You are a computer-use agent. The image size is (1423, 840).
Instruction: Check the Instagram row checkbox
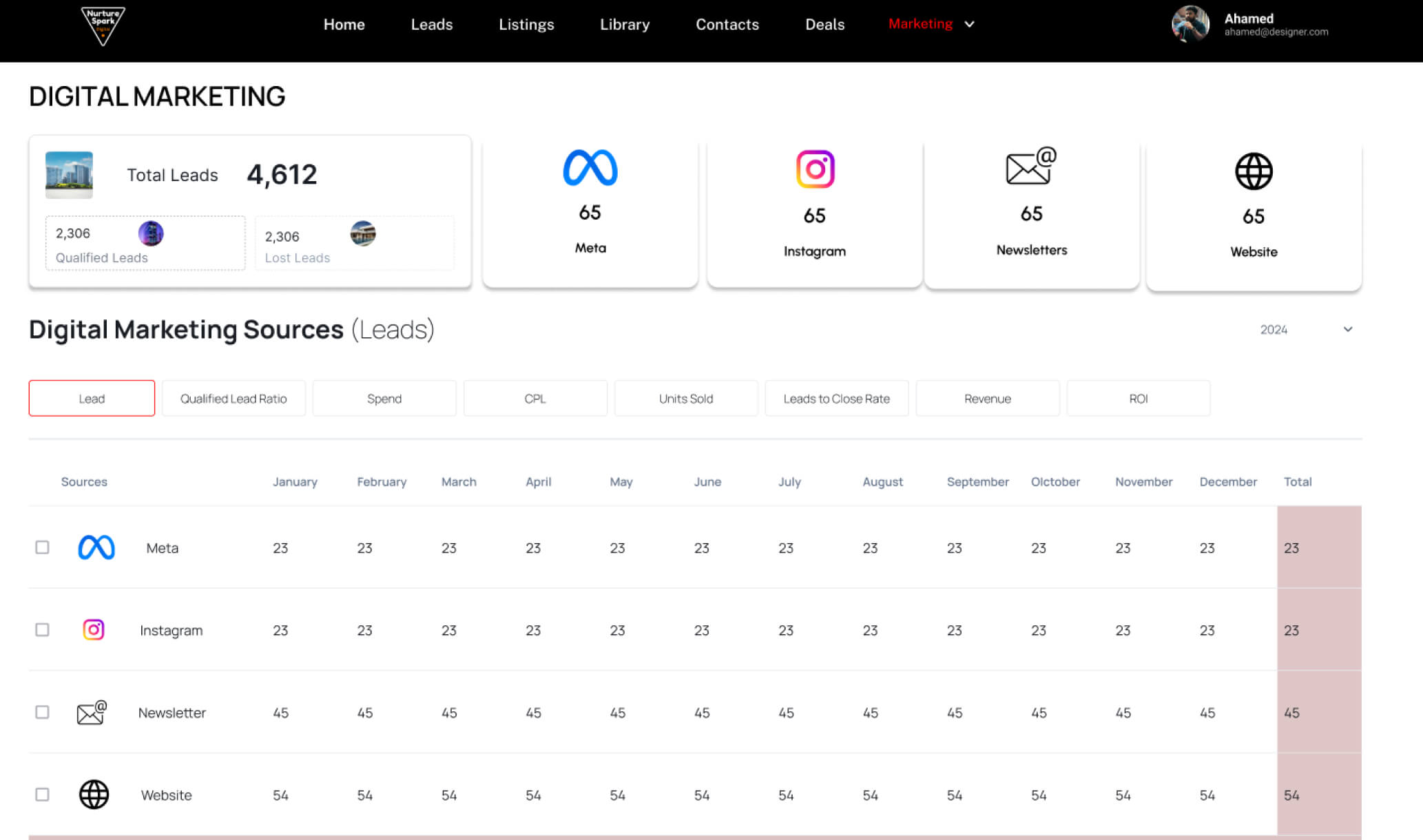coord(43,630)
